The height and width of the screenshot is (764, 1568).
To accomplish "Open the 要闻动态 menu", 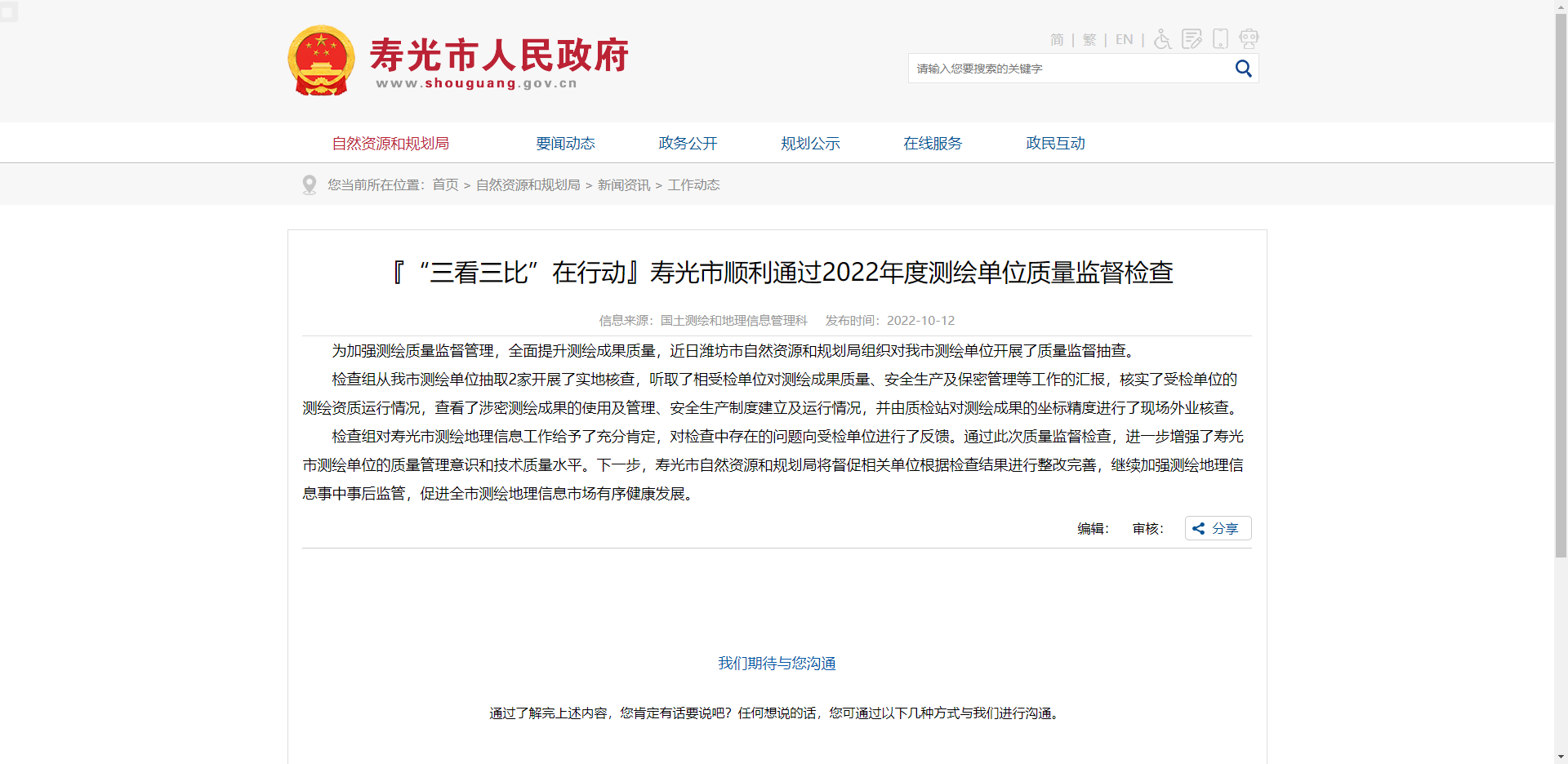I will coord(565,143).
